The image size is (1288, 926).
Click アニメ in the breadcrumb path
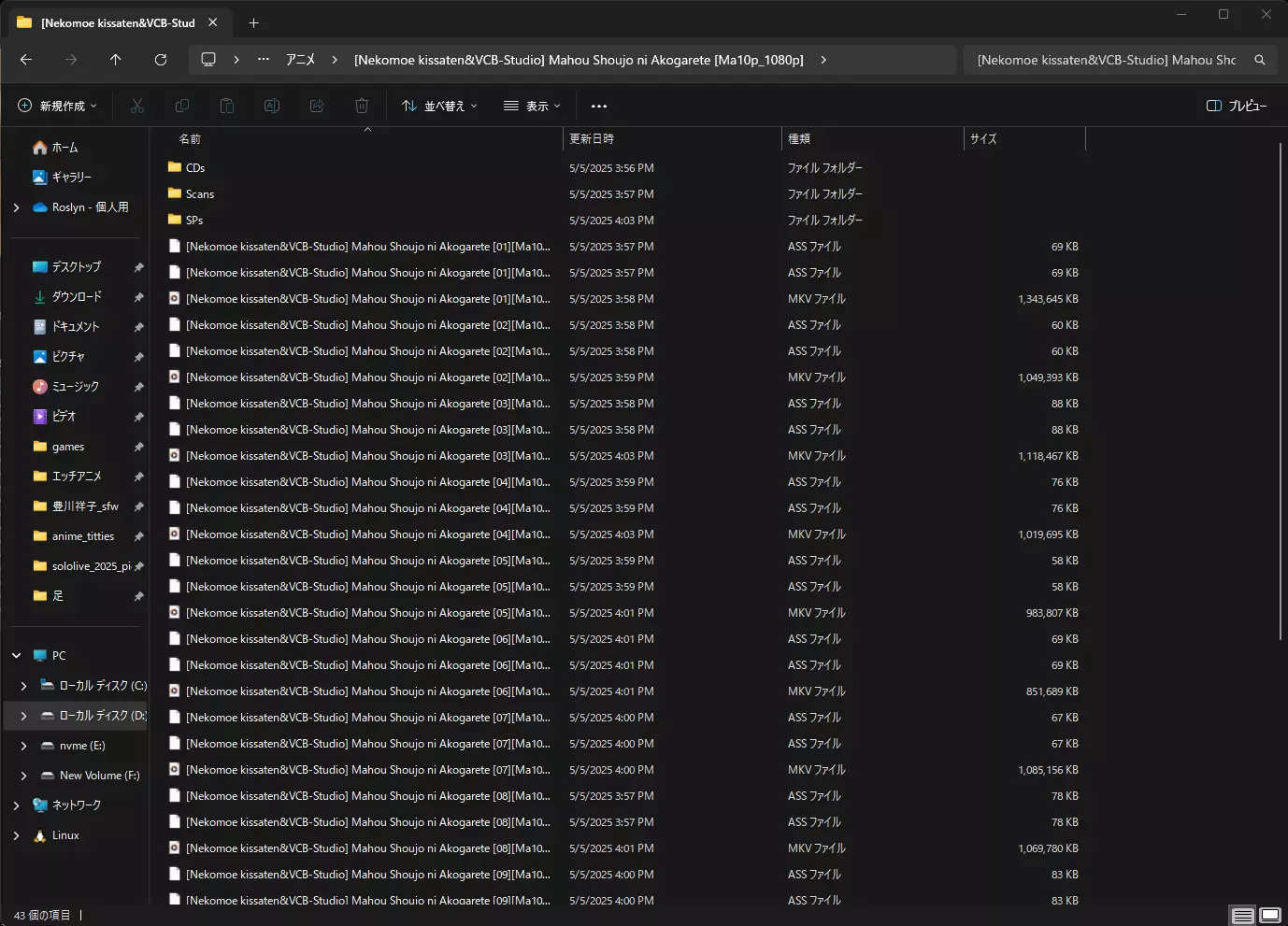(300, 60)
